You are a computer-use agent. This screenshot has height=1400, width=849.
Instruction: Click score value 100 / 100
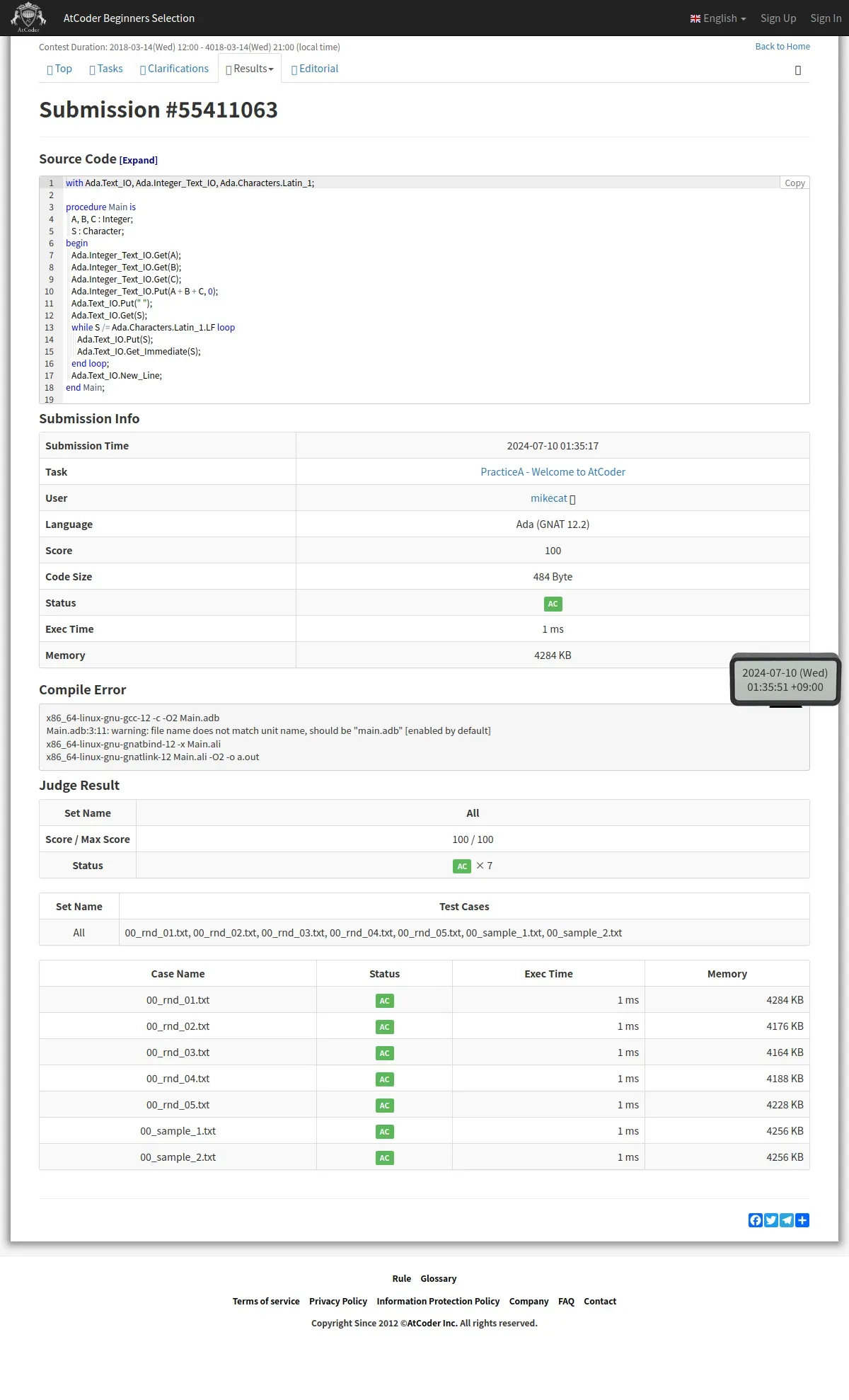pyautogui.click(x=473, y=839)
